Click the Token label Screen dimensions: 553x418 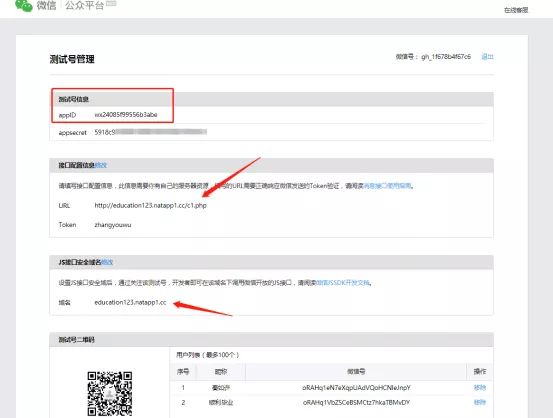[67, 225]
